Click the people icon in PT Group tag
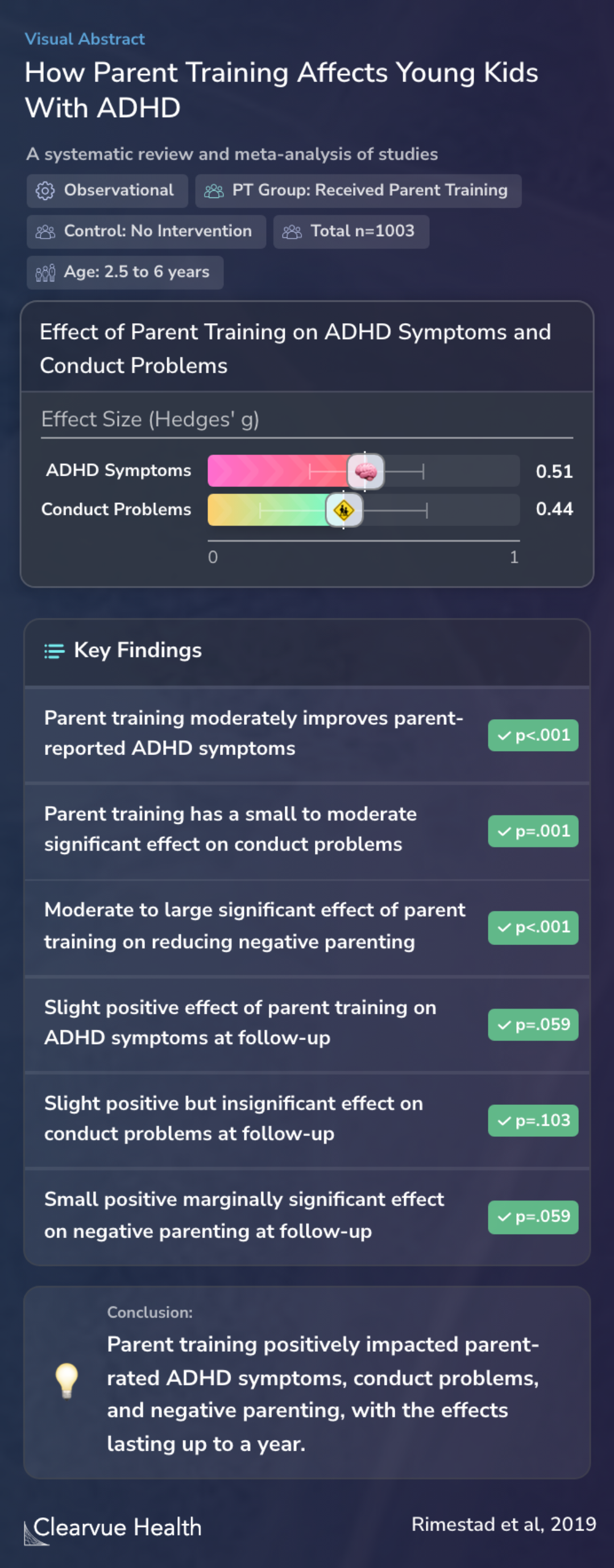Viewport: 614px width, 1568px height. pos(214,191)
